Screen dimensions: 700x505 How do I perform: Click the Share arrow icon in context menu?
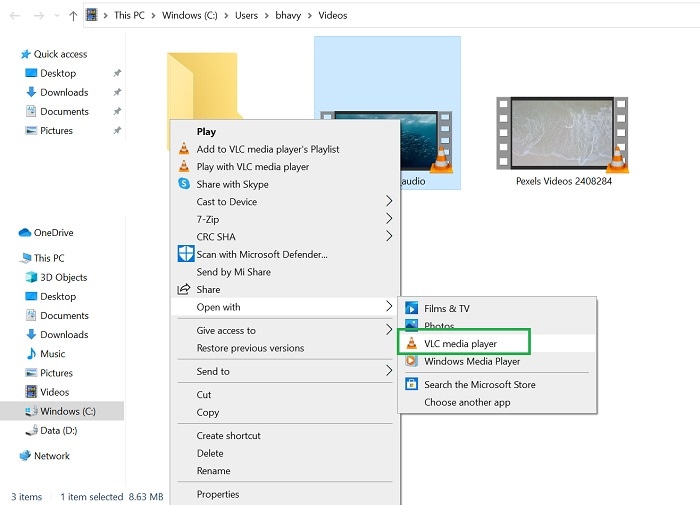(184, 289)
